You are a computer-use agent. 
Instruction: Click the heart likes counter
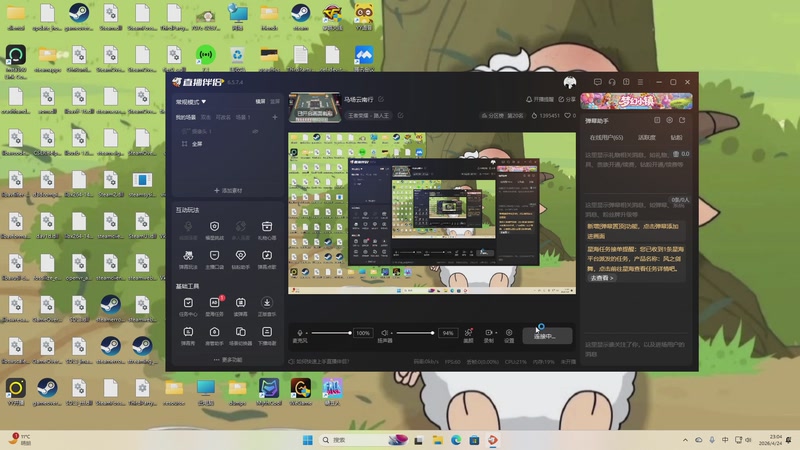[570, 115]
